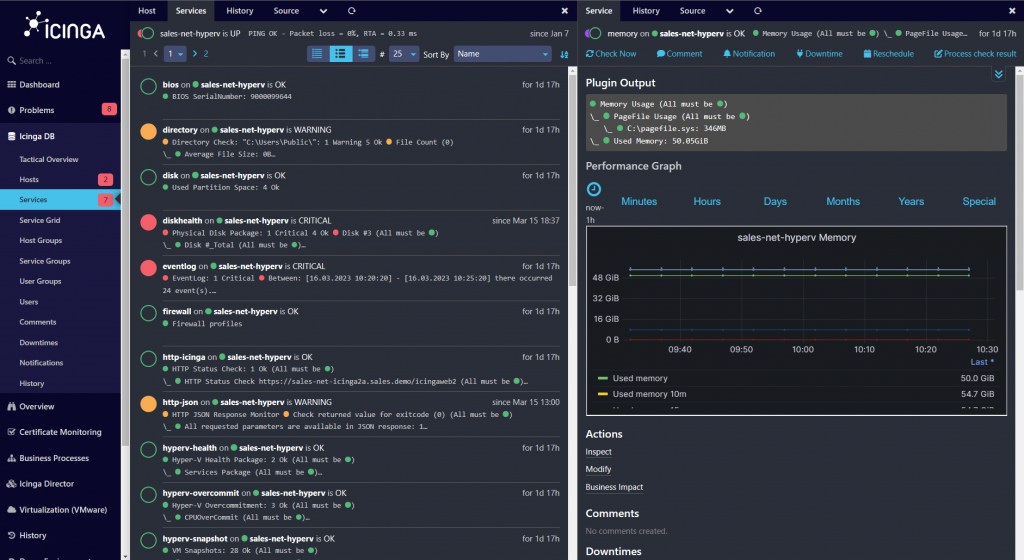The height and width of the screenshot is (560, 1024).
Task: Open the Hosts list
Action: click(x=29, y=179)
